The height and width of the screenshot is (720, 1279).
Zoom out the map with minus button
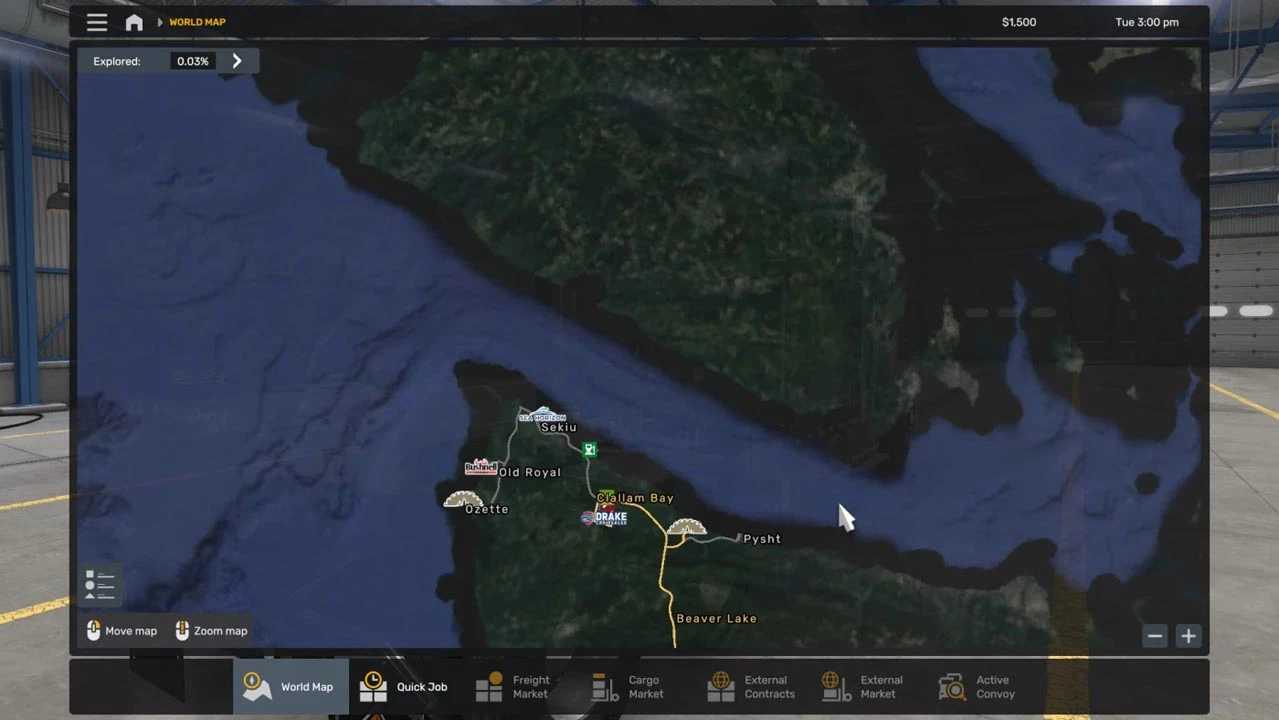[1155, 636]
